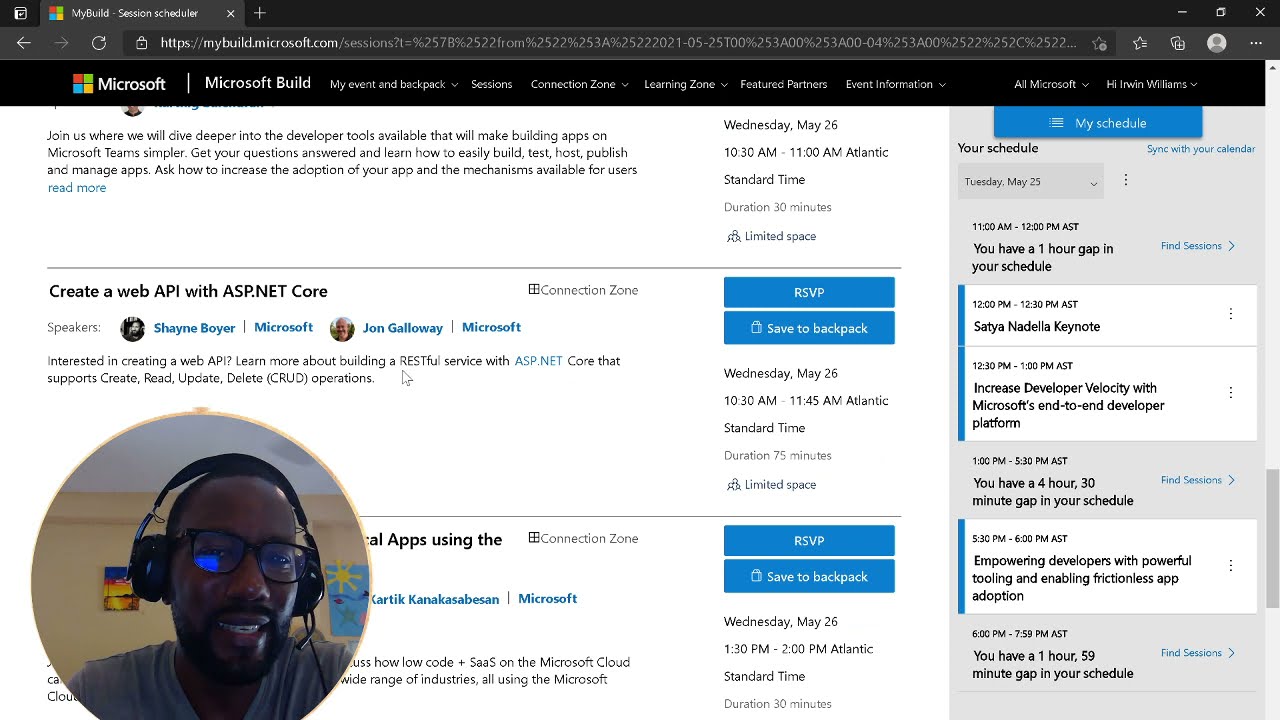
Task: Expand the All Microsoft menu
Action: [1051, 84]
